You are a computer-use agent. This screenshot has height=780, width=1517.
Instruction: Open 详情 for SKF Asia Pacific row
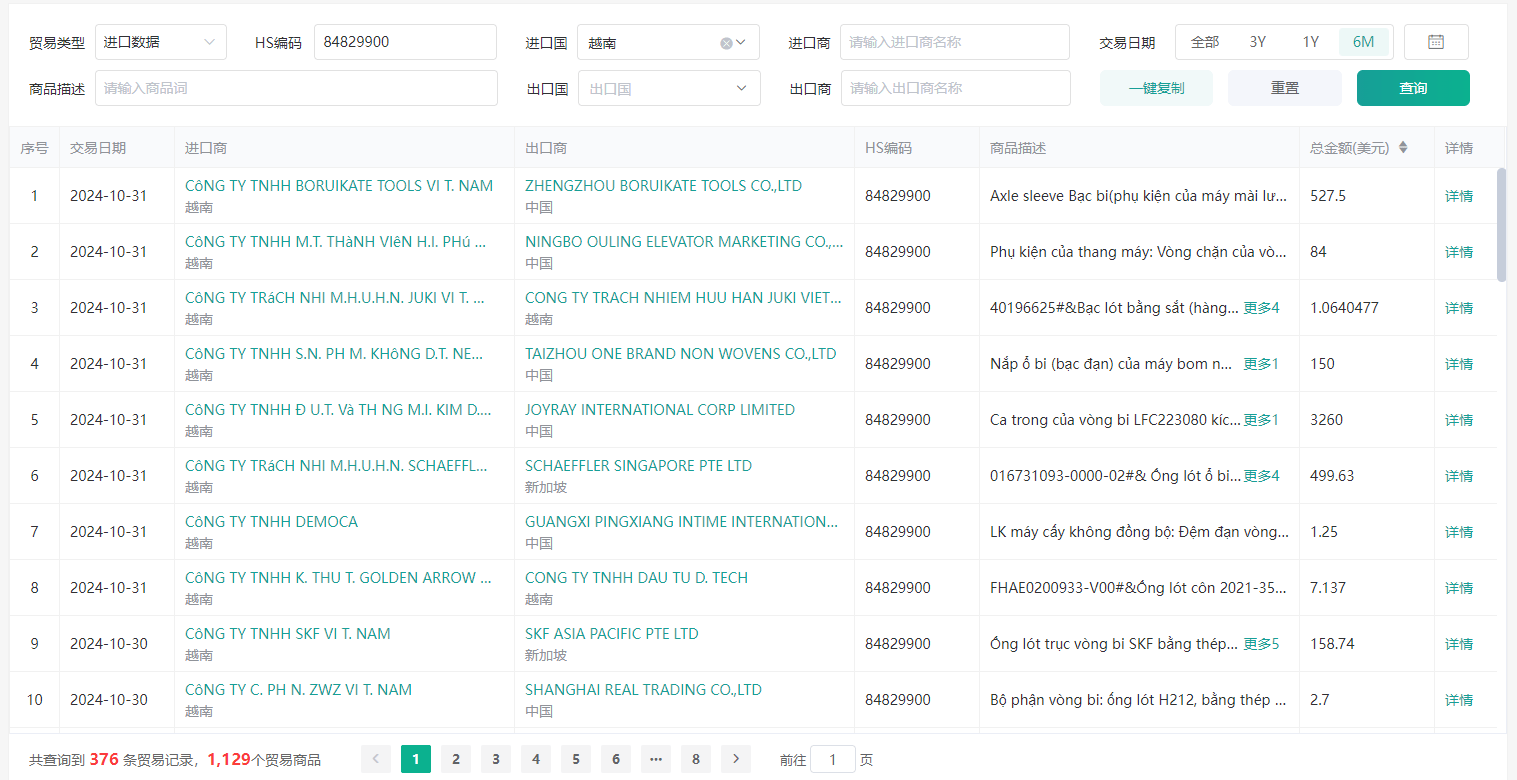(1459, 644)
